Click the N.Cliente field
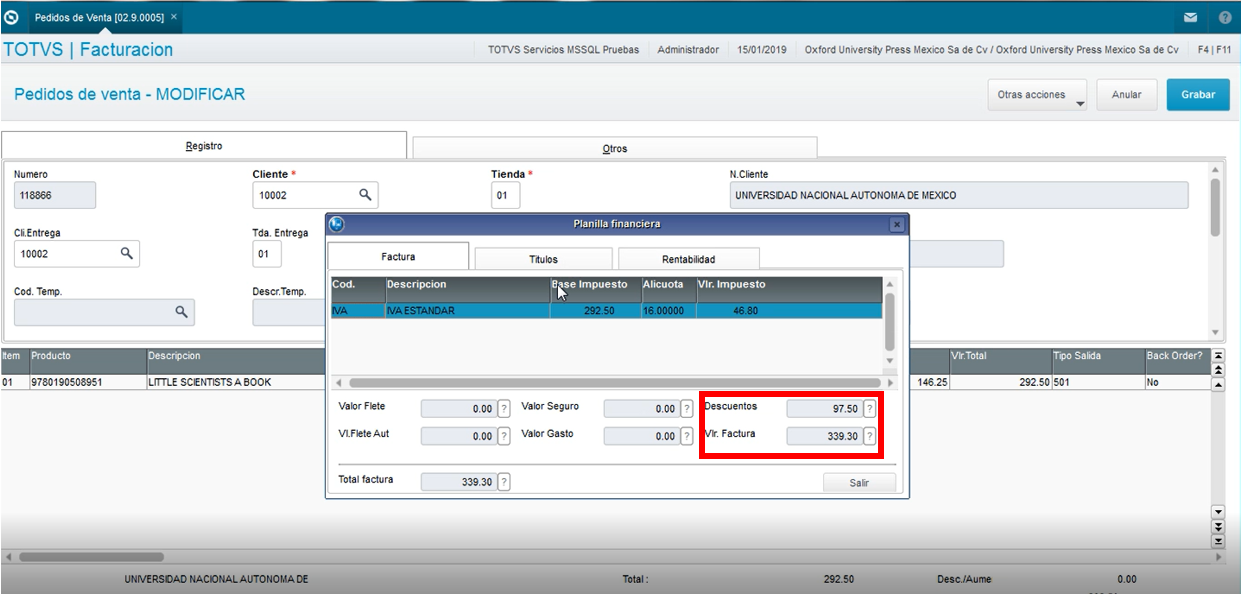Screen dimensions: 1242x596 (959, 195)
